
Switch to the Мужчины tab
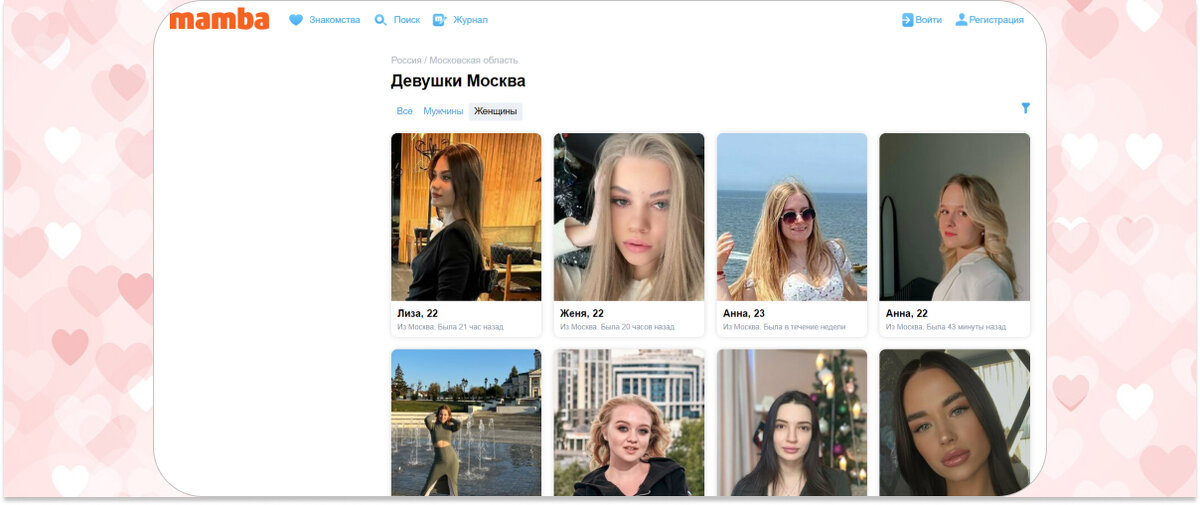tap(443, 111)
